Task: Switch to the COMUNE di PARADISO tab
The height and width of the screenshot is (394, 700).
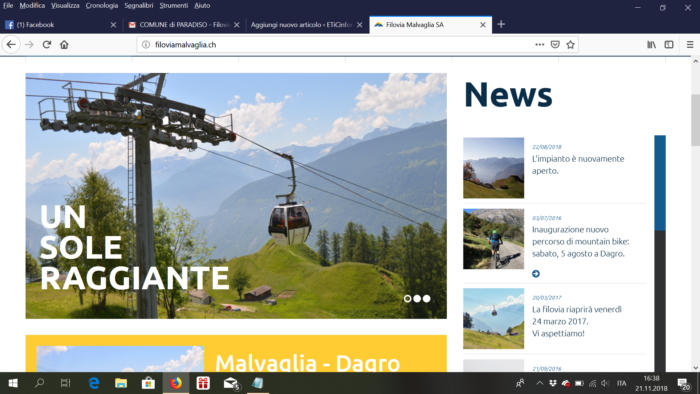Action: (x=183, y=25)
